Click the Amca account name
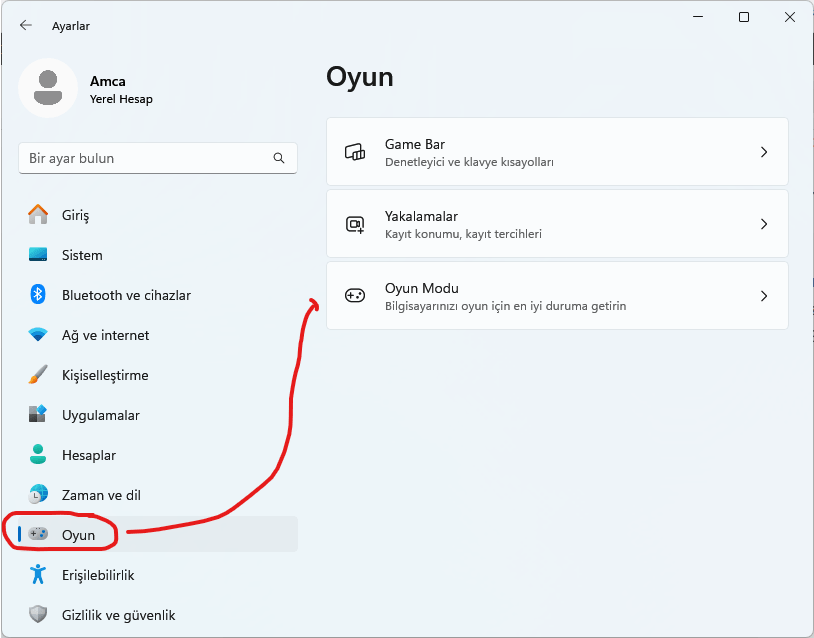814x638 pixels. 107,81
